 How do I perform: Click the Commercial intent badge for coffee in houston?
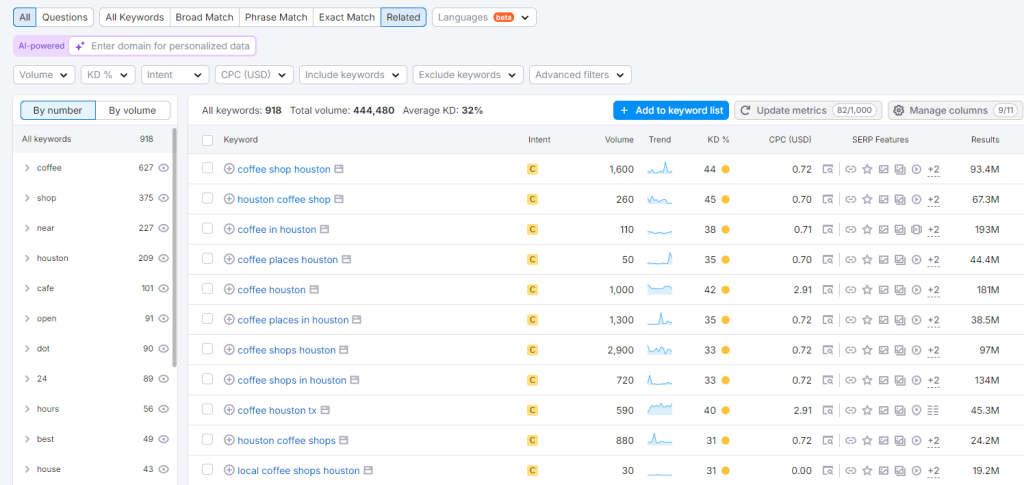(532, 230)
